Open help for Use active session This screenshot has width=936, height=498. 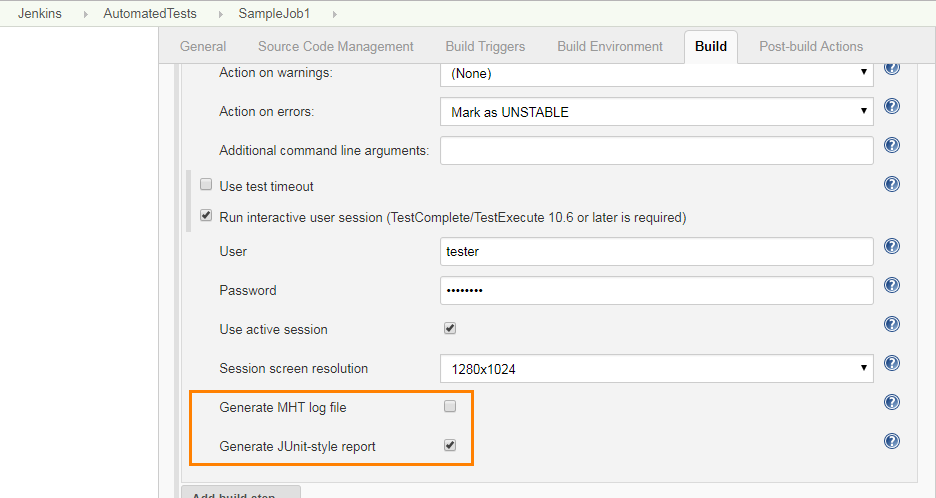[892, 324]
